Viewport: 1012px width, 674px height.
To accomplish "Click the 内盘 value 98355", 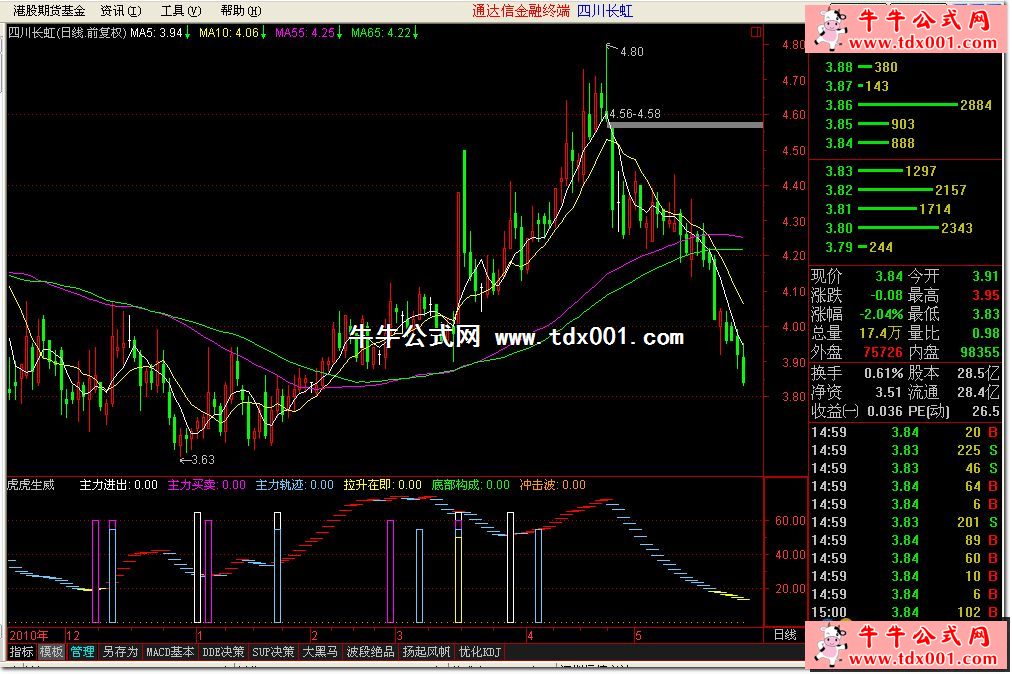I will click(x=980, y=352).
